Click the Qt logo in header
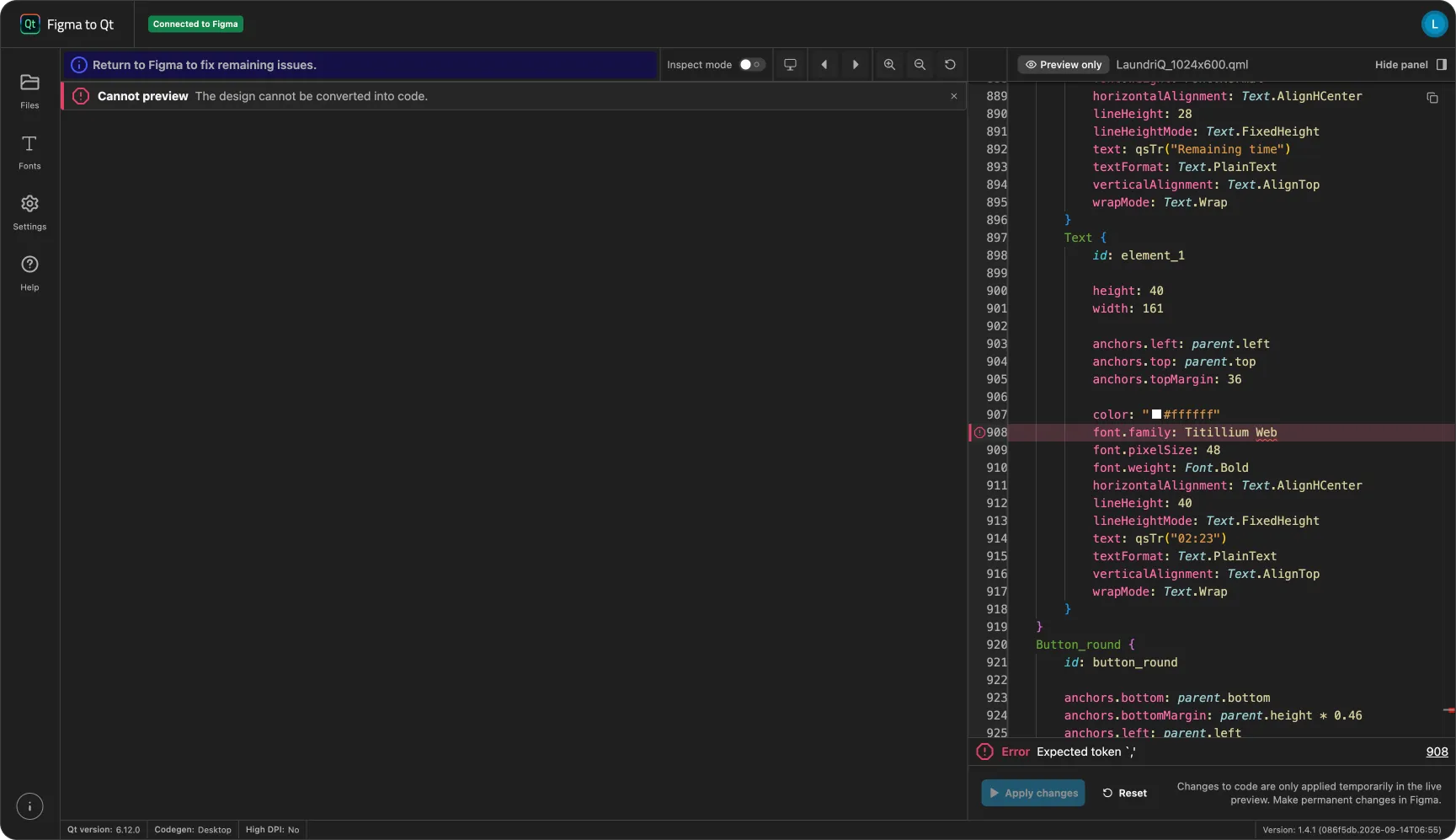 point(30,24)
